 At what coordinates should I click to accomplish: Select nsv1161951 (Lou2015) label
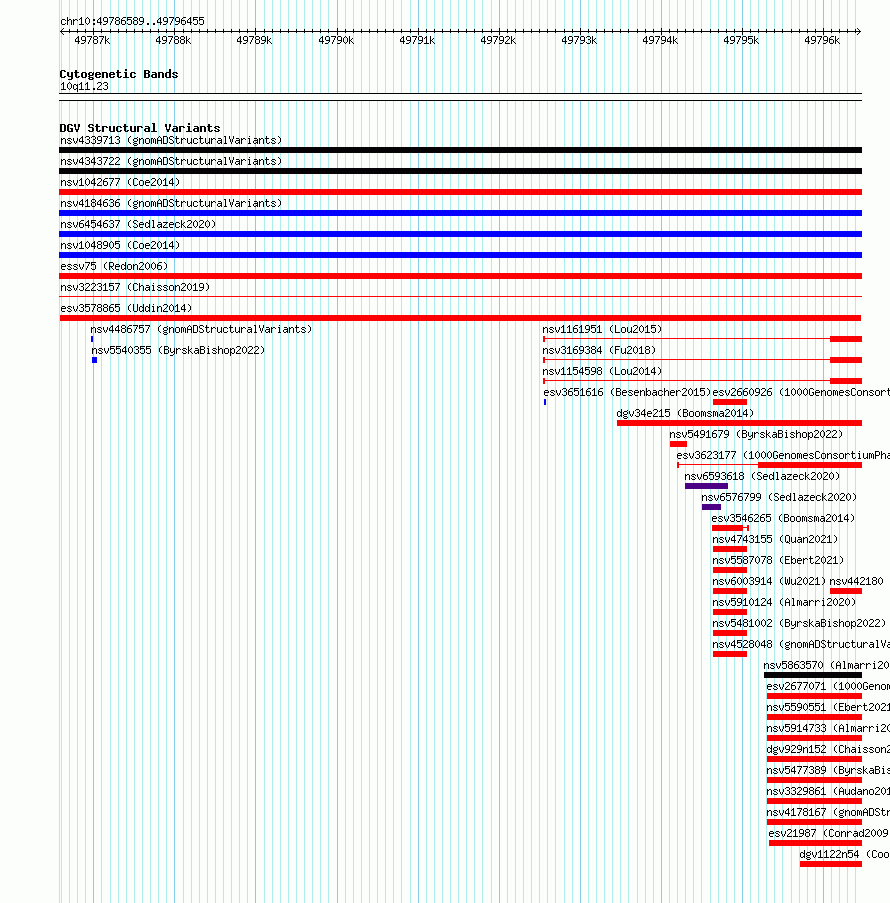coord(602,329)
